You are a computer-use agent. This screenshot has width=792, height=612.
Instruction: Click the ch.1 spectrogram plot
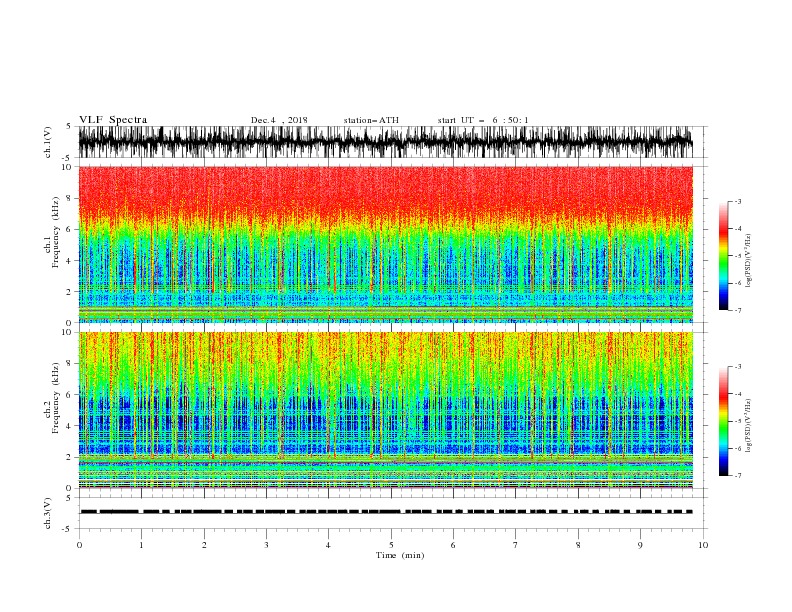[385, 244]
